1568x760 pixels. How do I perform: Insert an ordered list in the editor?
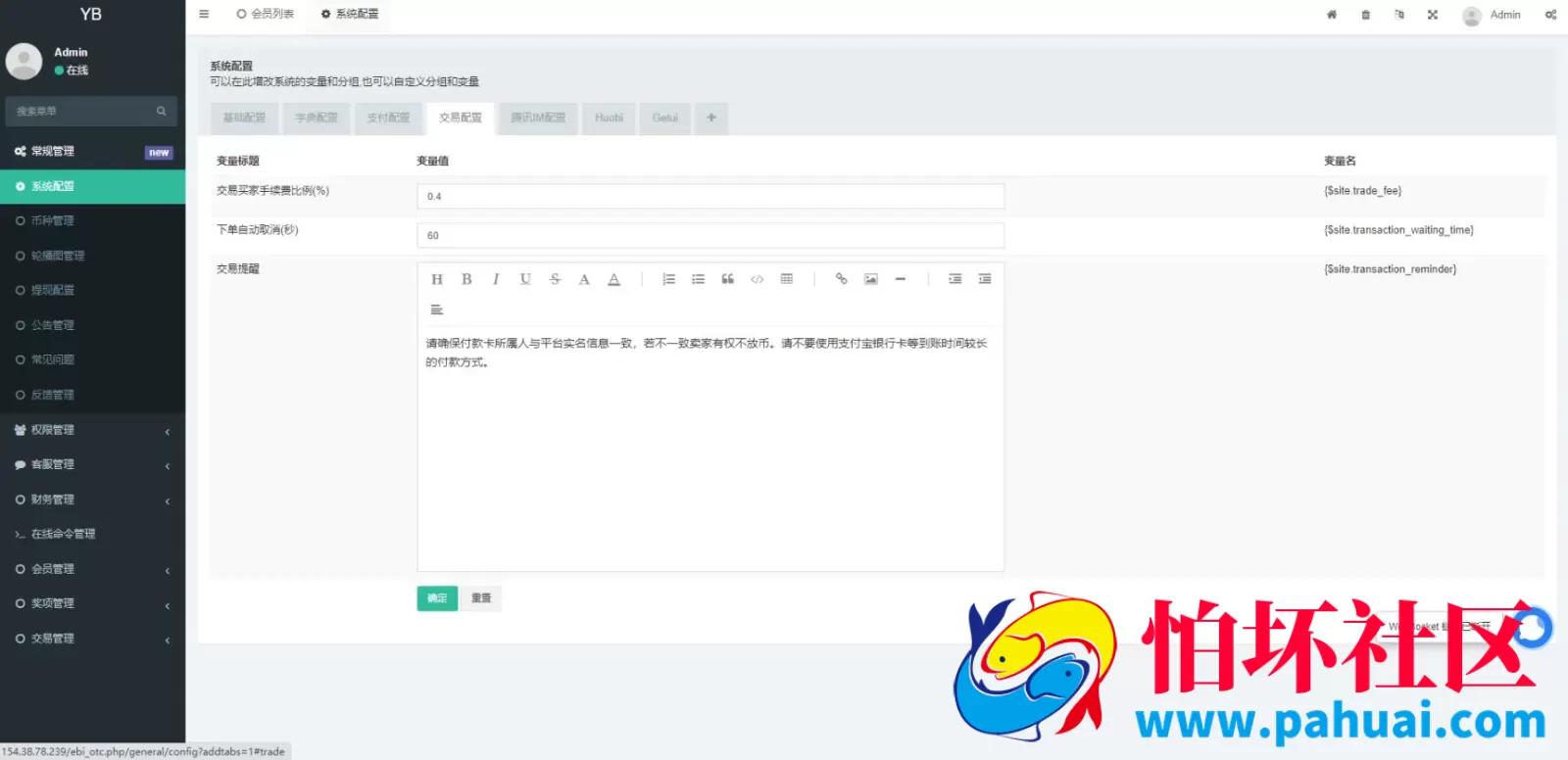click(668, 279)
